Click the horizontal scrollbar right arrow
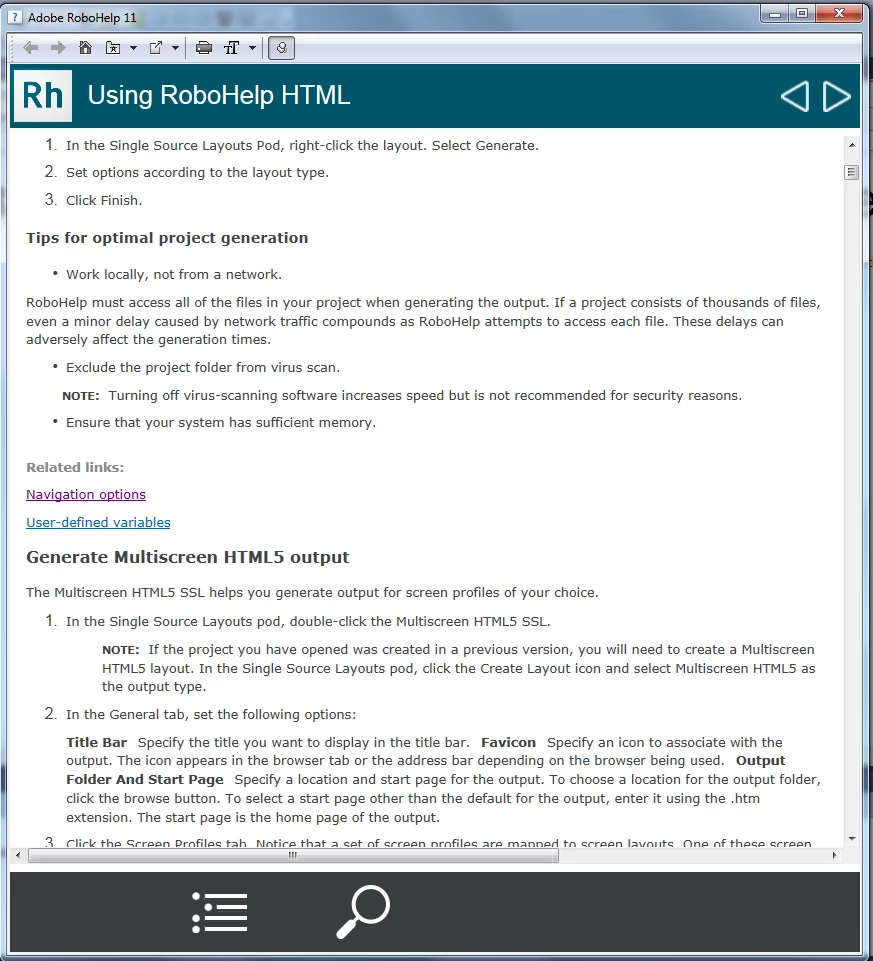 (834, 856)
